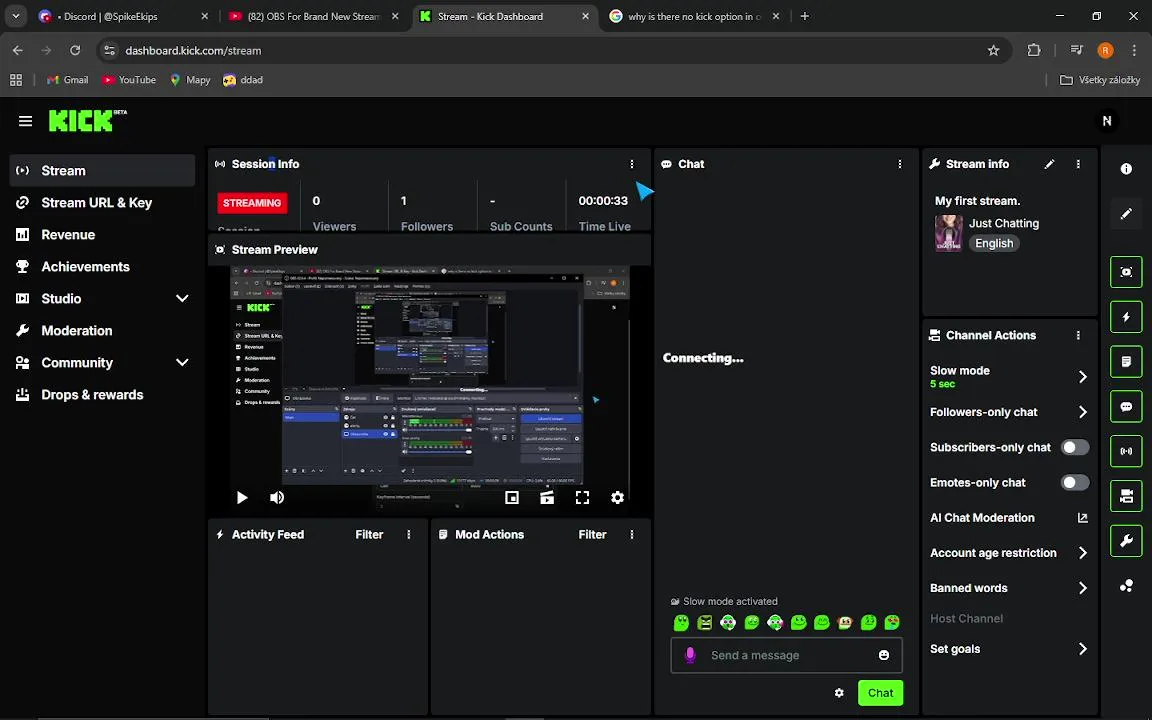This screenshot has height=720, width=1152.
Task: Toggle the wrench widget button in the right toolbar
Action: click(x=1126, y=541)
